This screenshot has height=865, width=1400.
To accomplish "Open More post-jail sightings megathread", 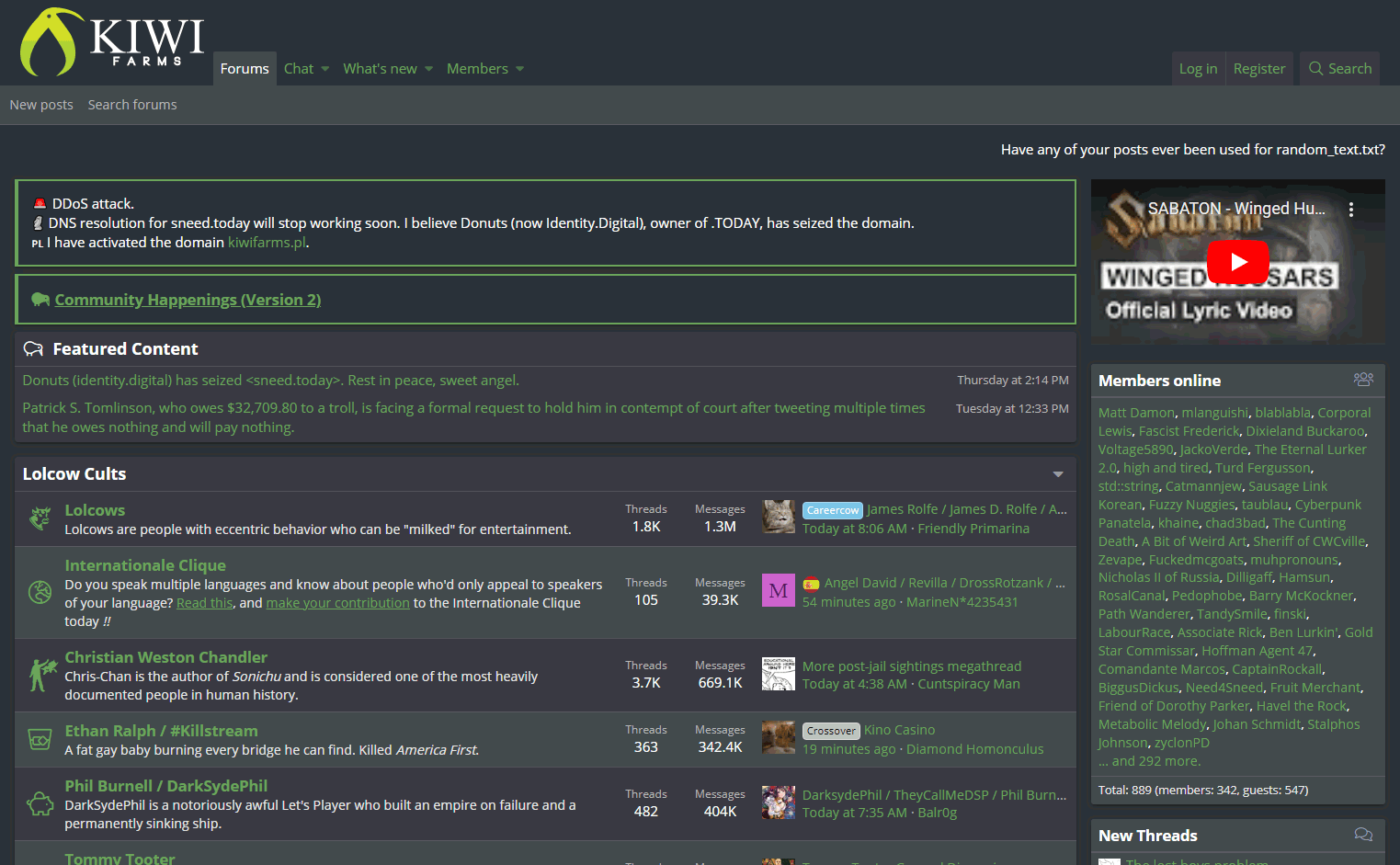I will pyautogui.click(x=912, y=666).
